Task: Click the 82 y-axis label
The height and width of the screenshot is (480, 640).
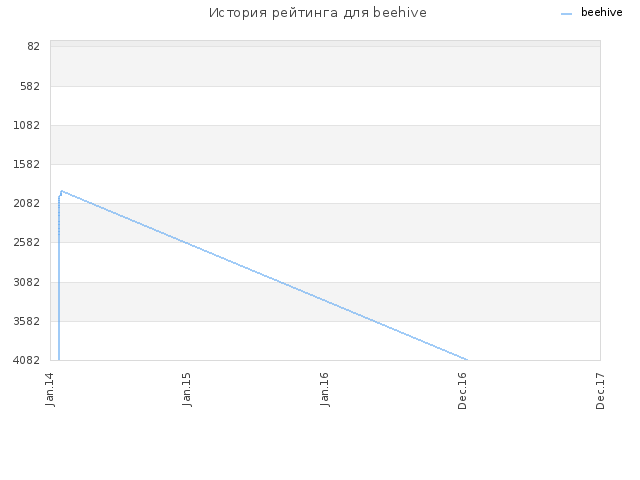Action: point(33,47)
